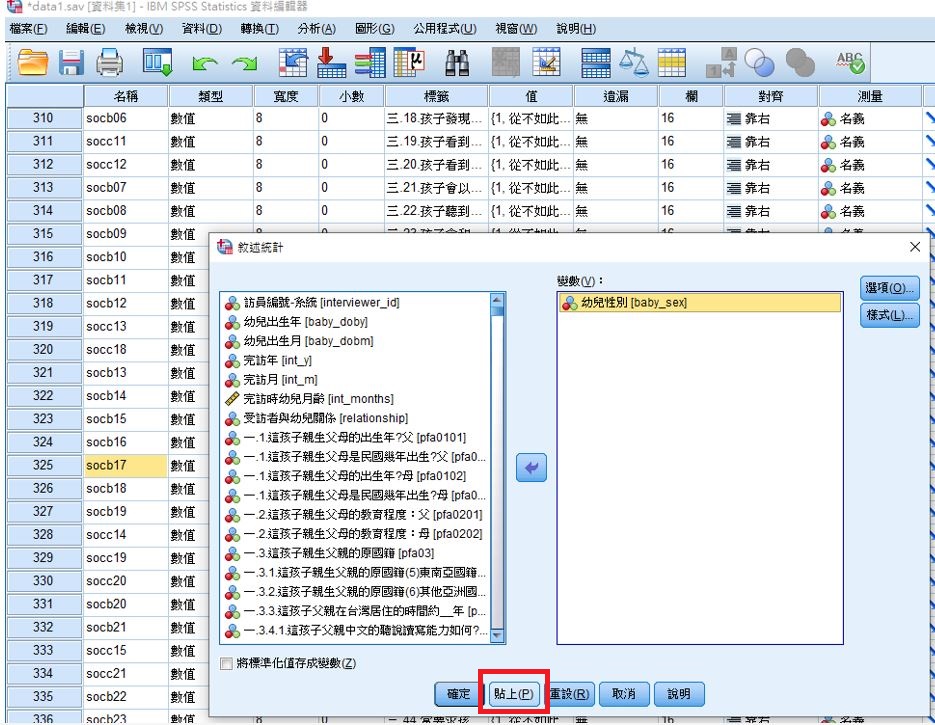935x725 pixels.
Task: Click the Weight Cases scale icon
Action: pos(634,64)
